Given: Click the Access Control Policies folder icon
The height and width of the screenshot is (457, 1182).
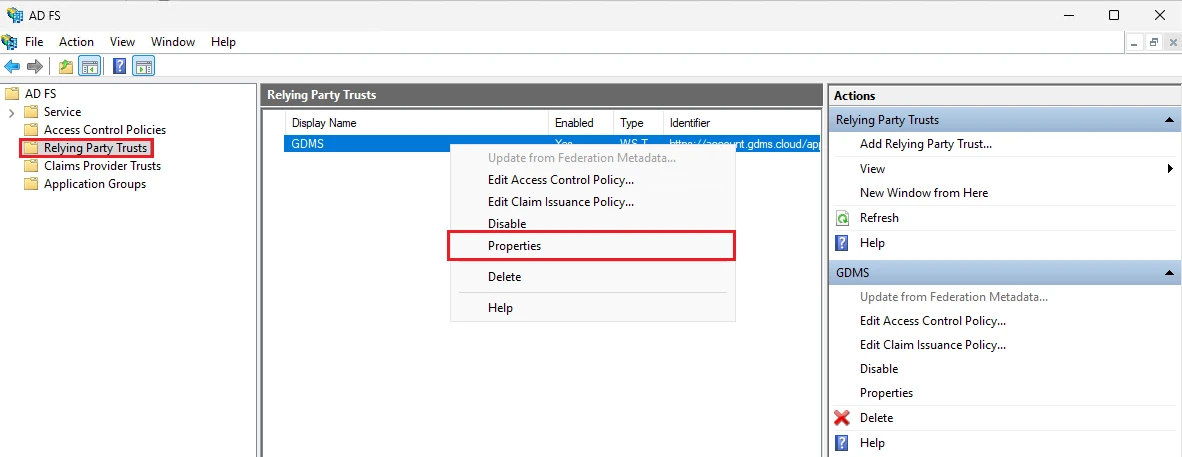Looking at the screenshot, I should (31, 130).
